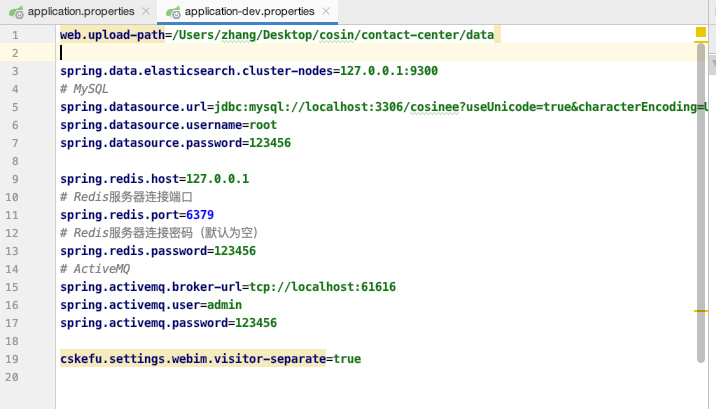
Task: Click line number 19 in the gutter
Action: click(x=12, y=360)
